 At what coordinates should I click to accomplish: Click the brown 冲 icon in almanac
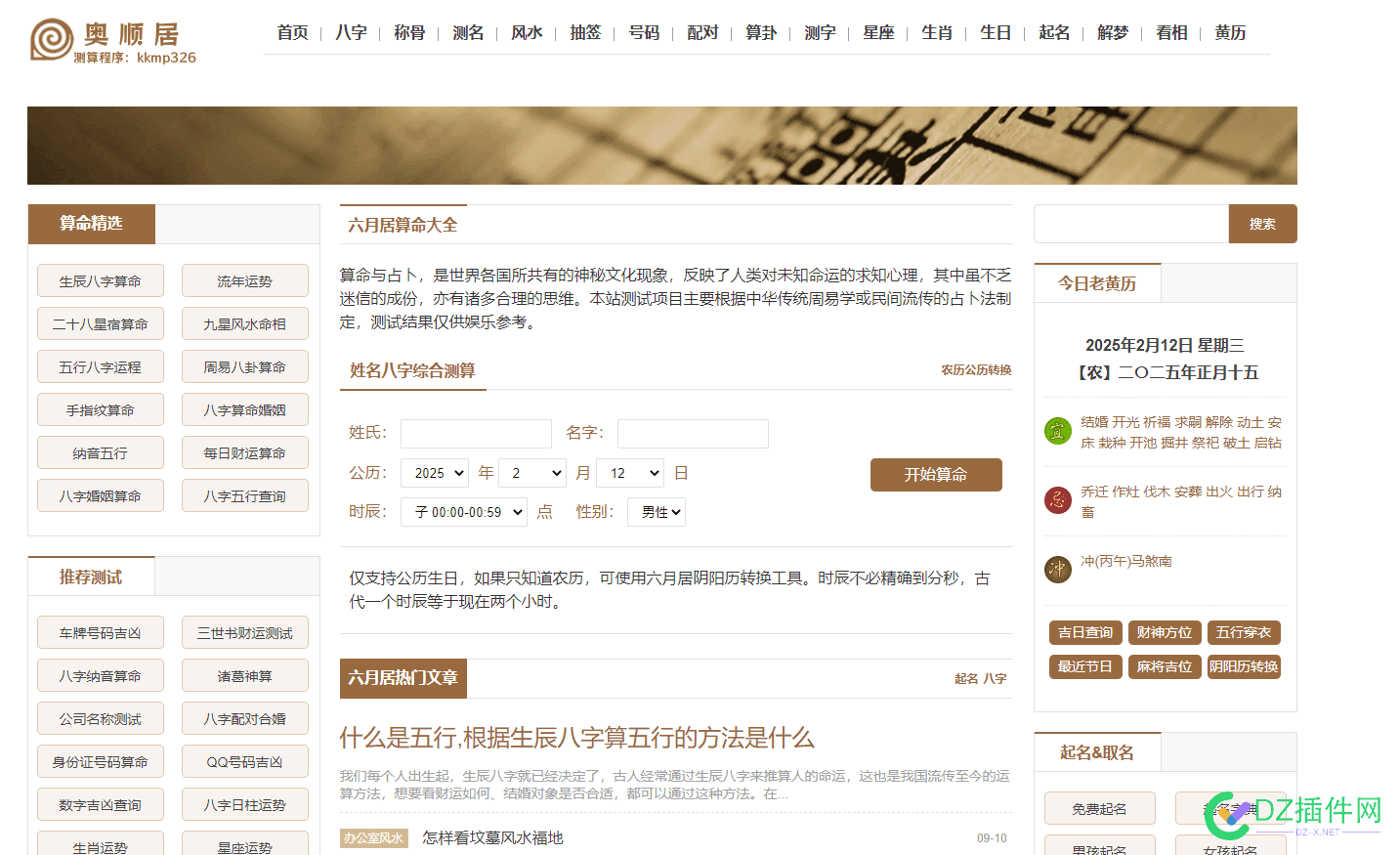(x=1058, y=569)
